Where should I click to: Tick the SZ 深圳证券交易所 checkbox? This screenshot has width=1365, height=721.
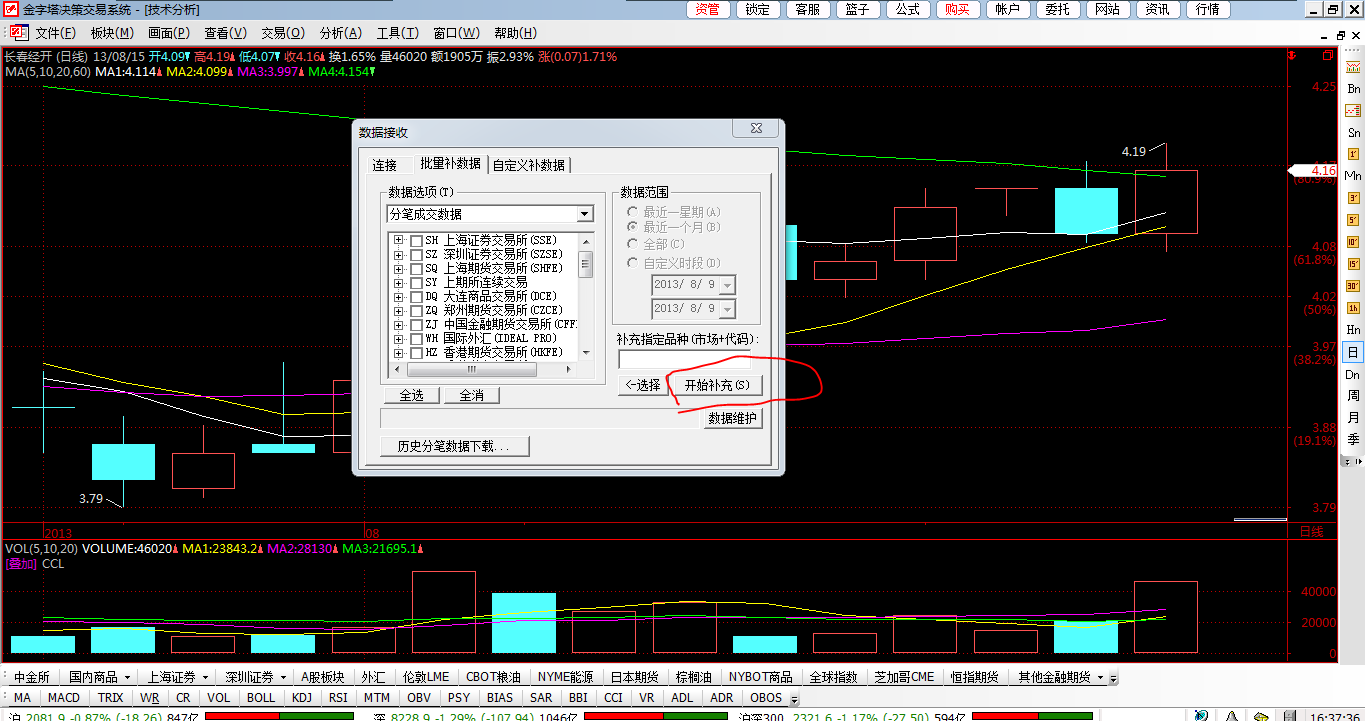click(416, 255)
